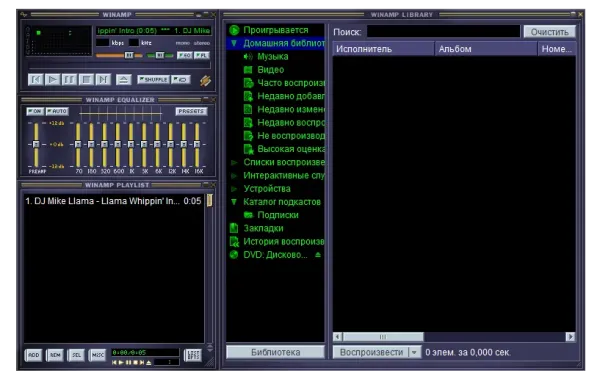Screen dimensions: 600x375
Task: Click the Play button in Winamp main window
Action: 52,80
